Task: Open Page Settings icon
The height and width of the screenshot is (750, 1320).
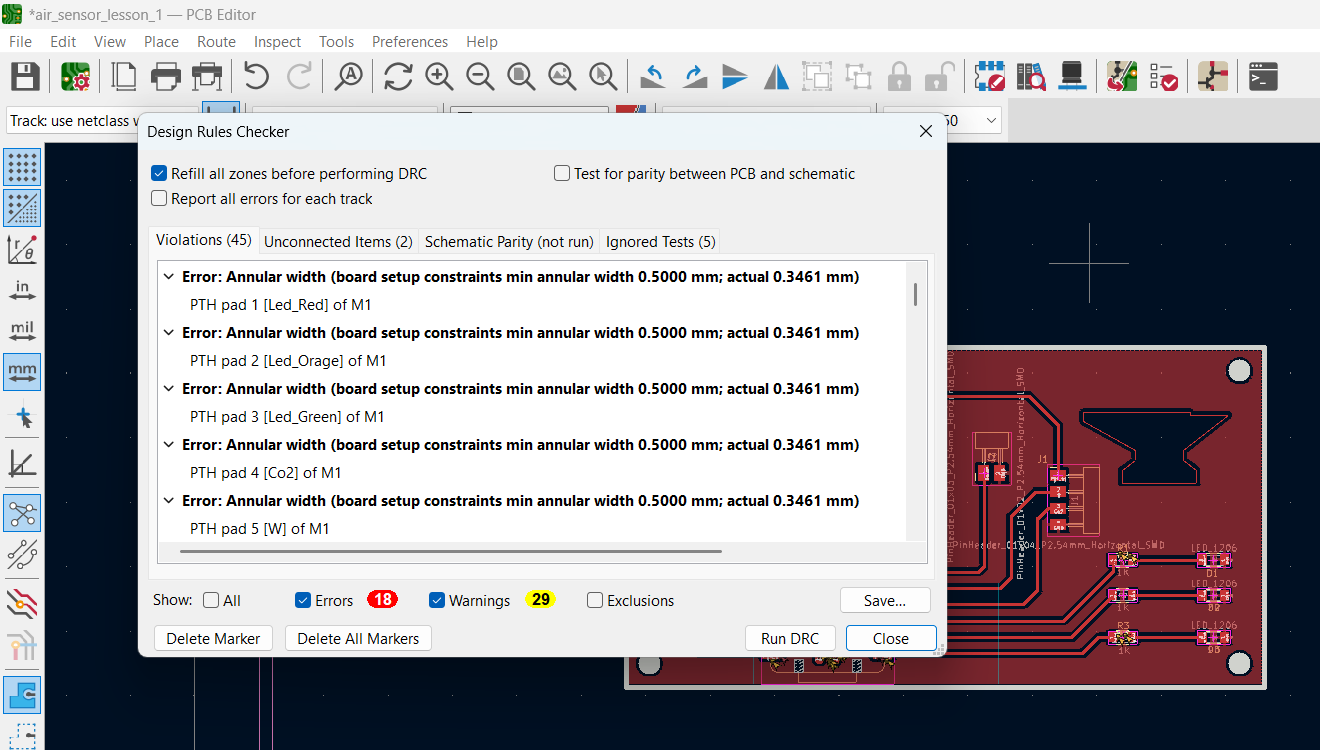Action: (124, 76)
